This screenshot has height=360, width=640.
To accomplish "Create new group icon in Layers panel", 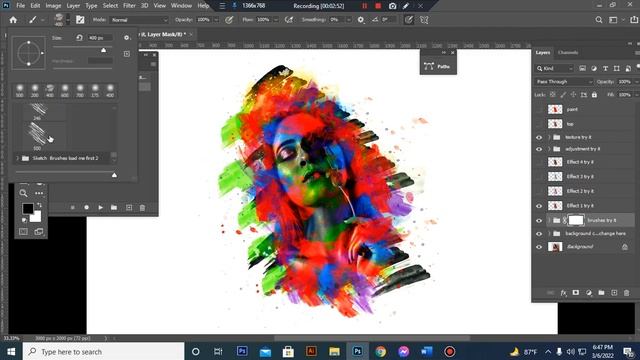I will 601,293.
